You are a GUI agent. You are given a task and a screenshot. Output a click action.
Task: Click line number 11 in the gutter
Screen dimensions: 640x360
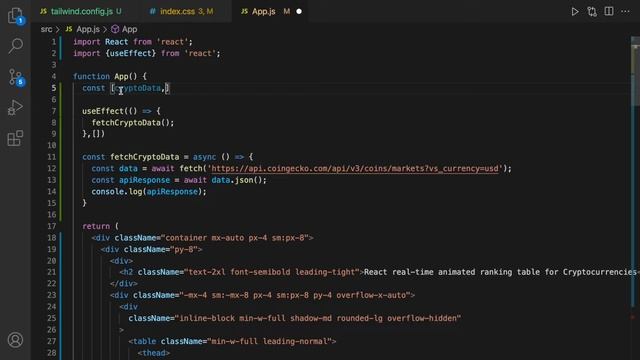tap(51, 157)
